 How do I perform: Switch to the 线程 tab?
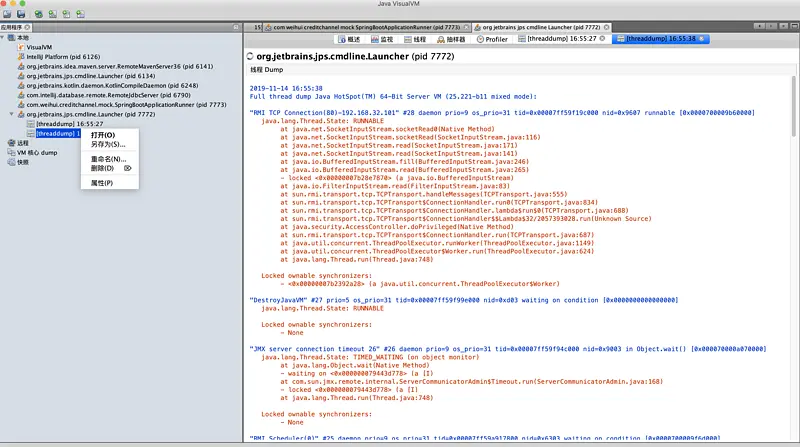415,39
